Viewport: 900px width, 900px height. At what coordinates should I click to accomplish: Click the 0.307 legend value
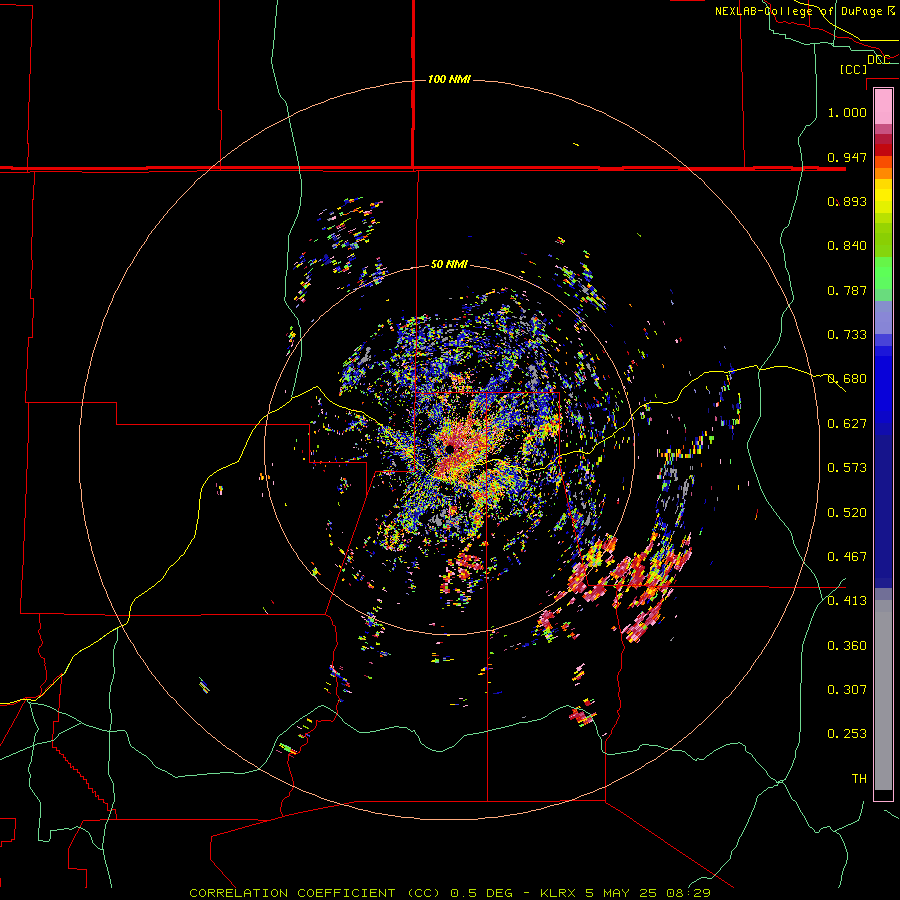pos(847,690)
